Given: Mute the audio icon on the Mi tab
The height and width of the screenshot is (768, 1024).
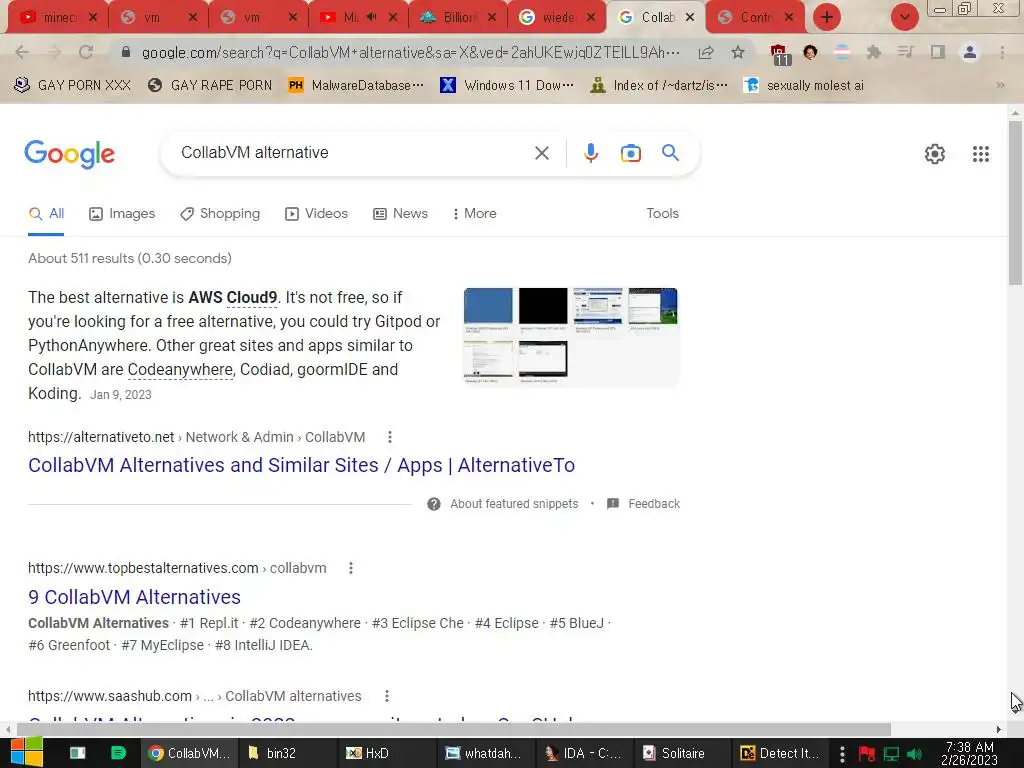Looking at the screenshot, I should coord(372,17).
